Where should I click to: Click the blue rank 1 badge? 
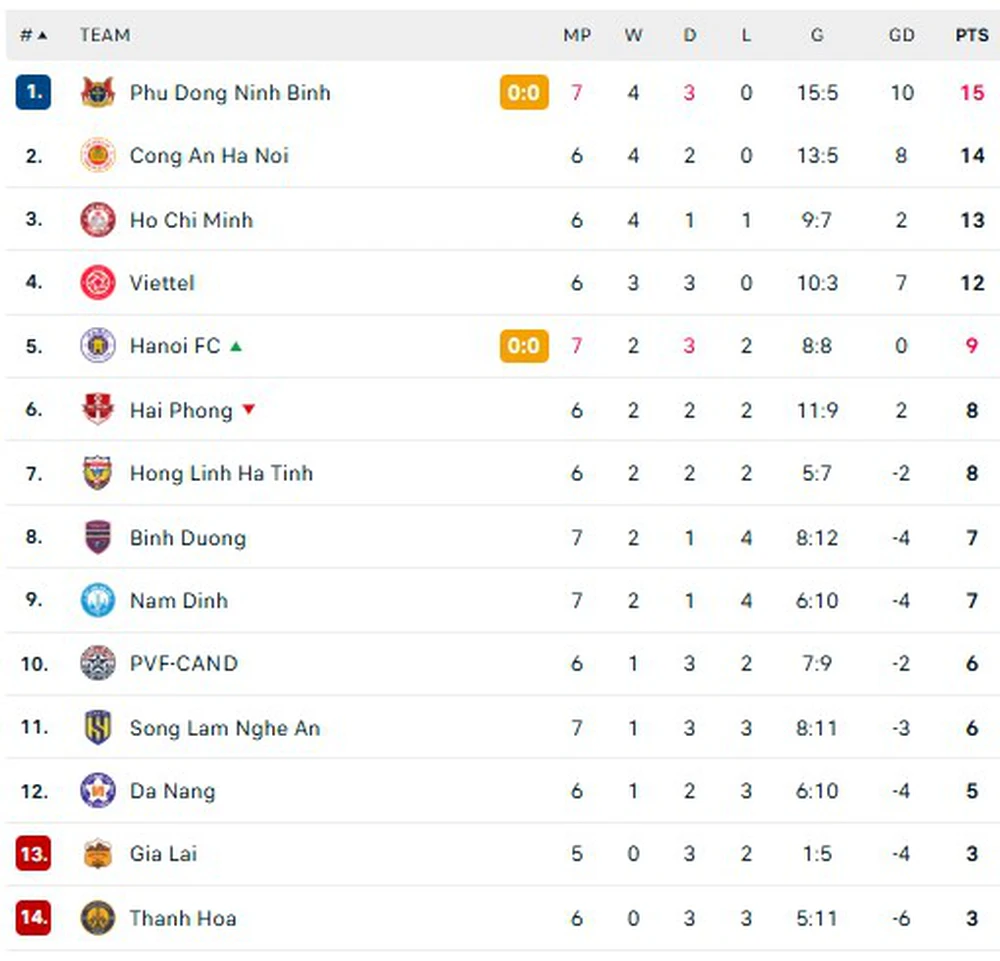coord(33,93)
